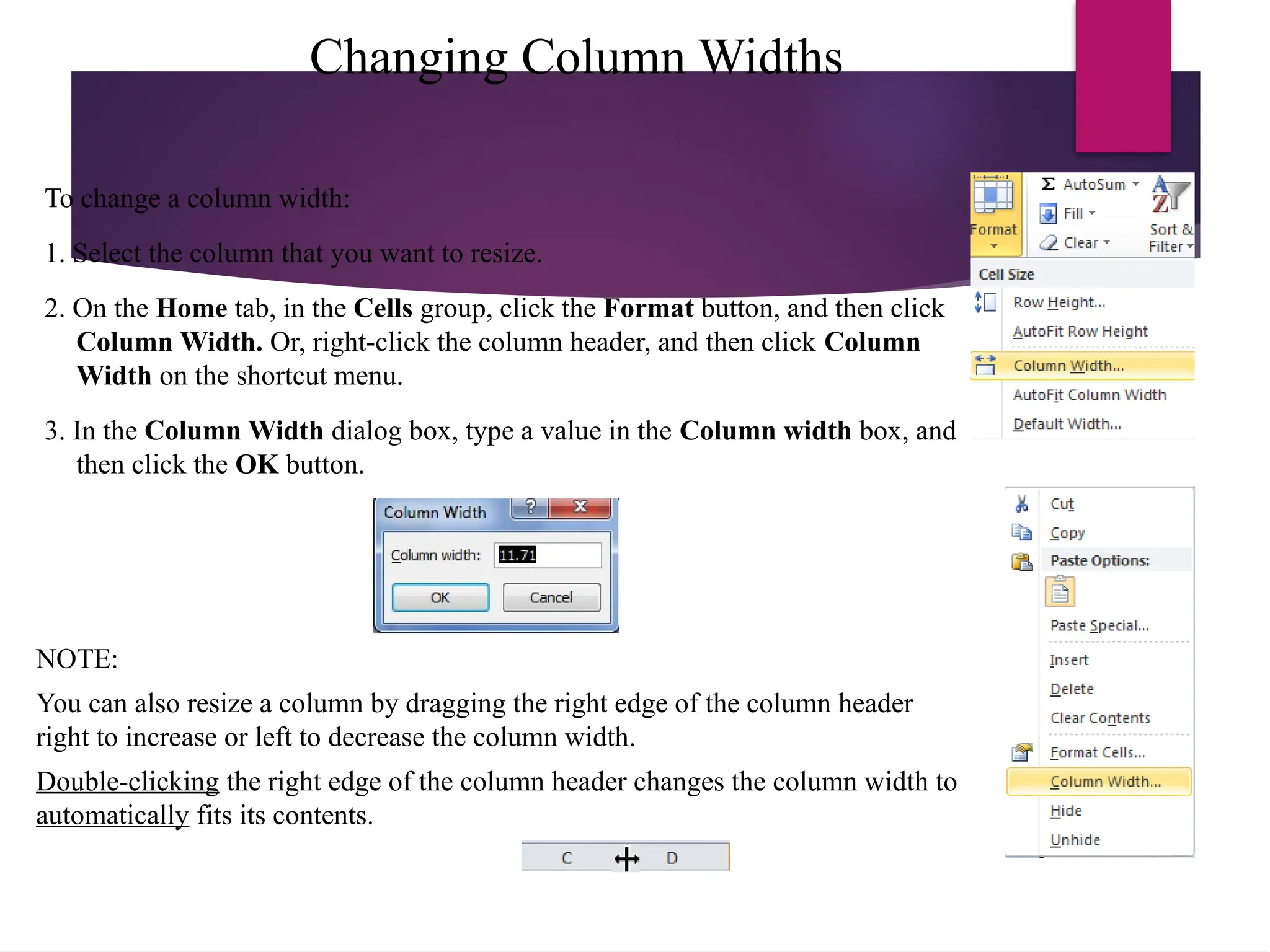This screenshot has width=1270, height=952.
Task: Click the Column width value field
Action: [x=548, y=555]
